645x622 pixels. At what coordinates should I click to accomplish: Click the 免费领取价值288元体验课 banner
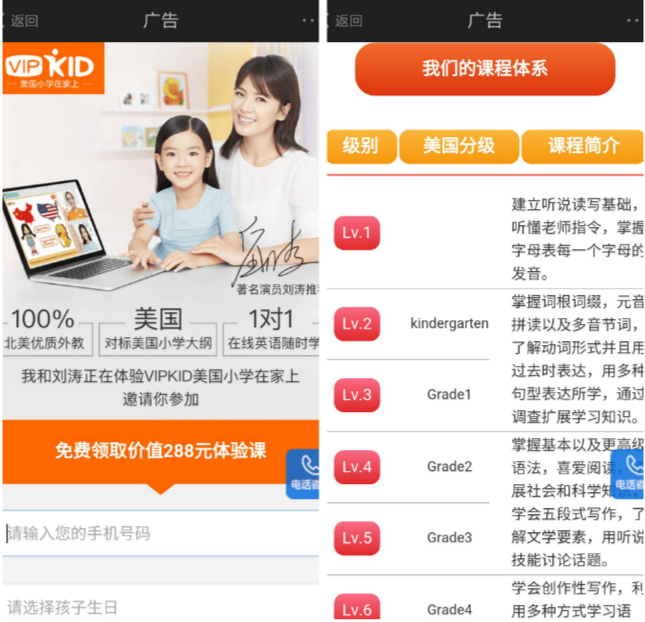coord(161,451)
